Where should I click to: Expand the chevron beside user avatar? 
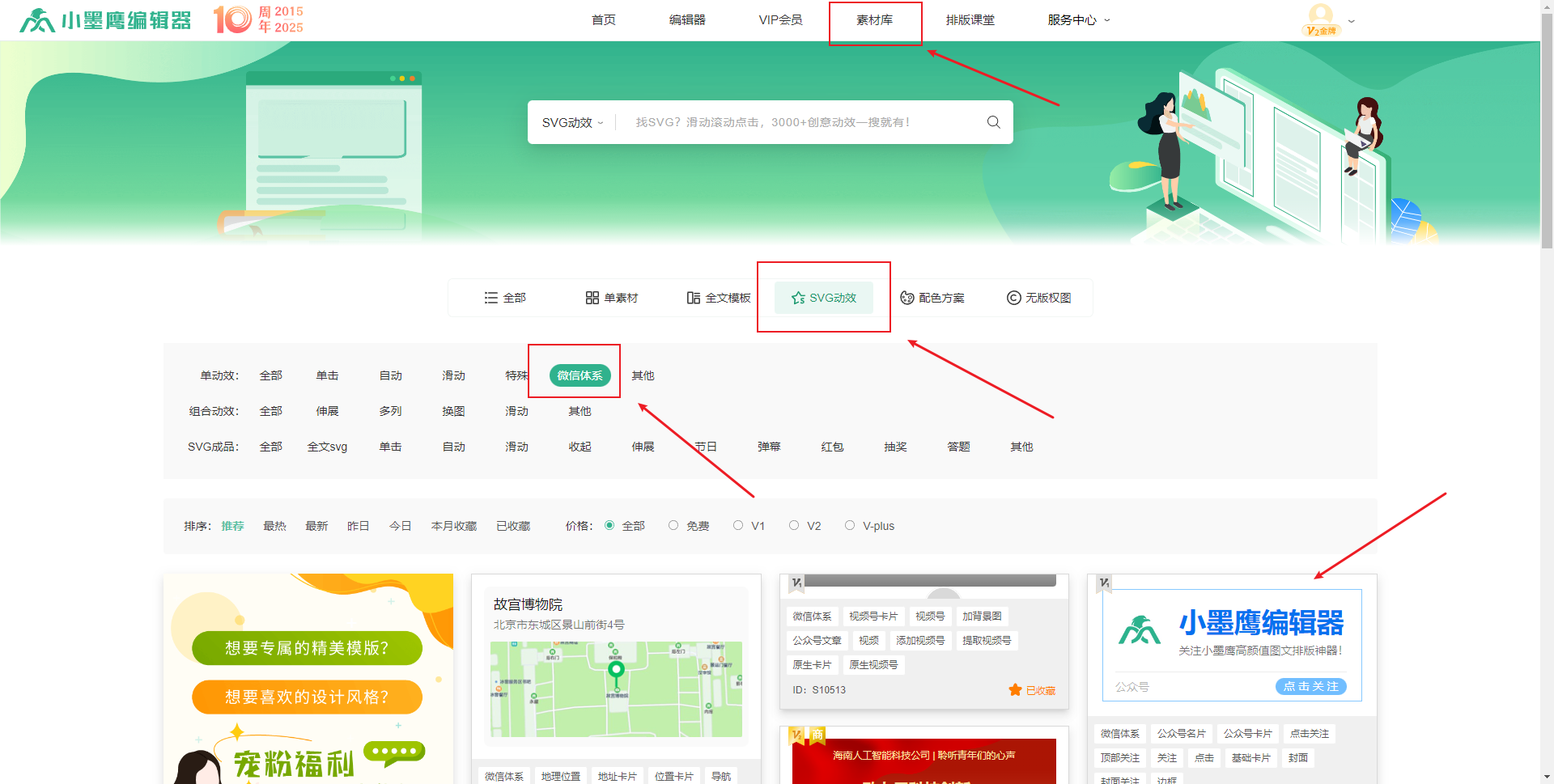pyautogui.click(x=1351, y=21)
